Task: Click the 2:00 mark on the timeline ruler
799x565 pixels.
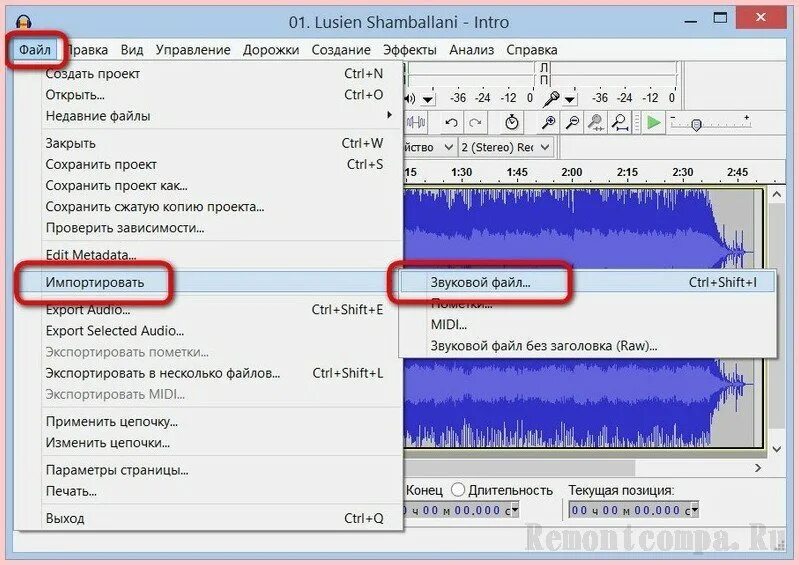Action: click(x=572, y=173)
